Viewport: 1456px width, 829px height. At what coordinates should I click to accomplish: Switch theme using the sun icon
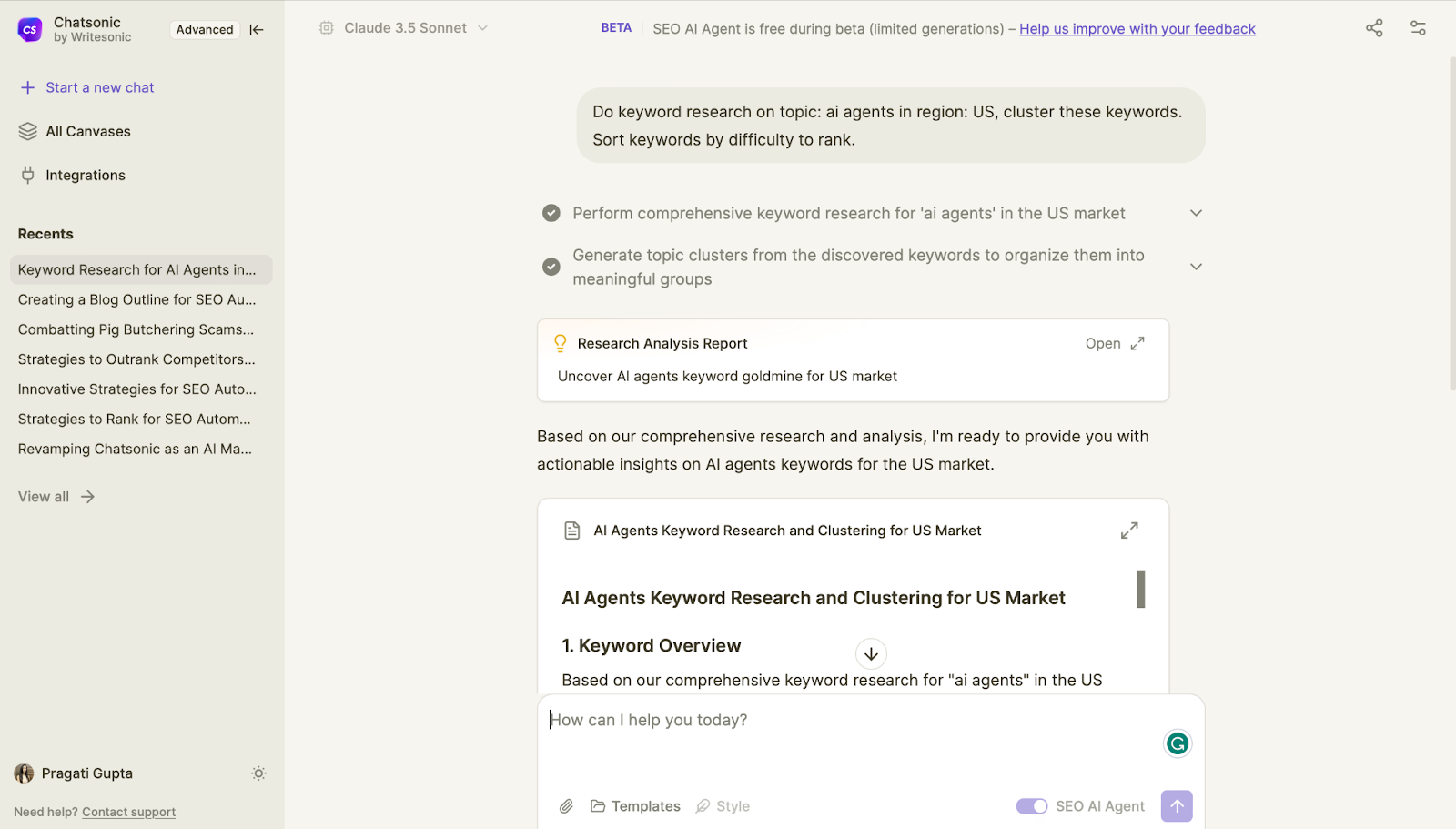(258, 773)
